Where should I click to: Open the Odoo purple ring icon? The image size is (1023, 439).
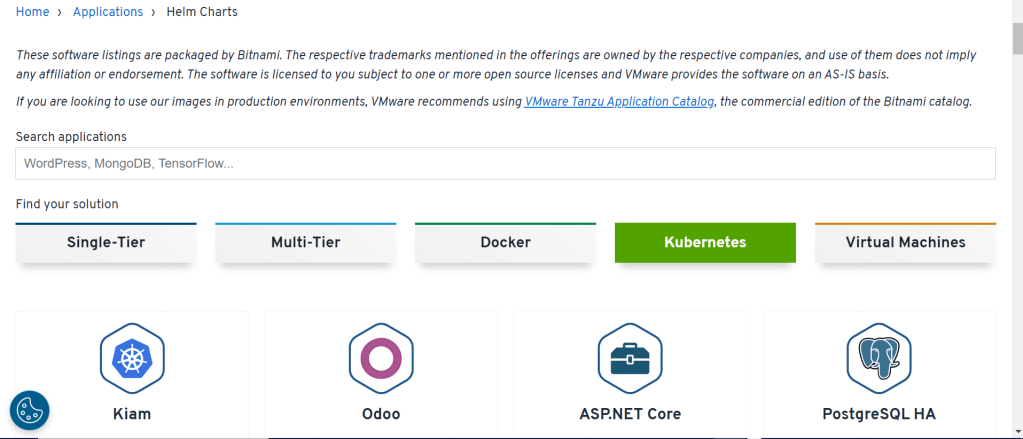click(382, 358)
